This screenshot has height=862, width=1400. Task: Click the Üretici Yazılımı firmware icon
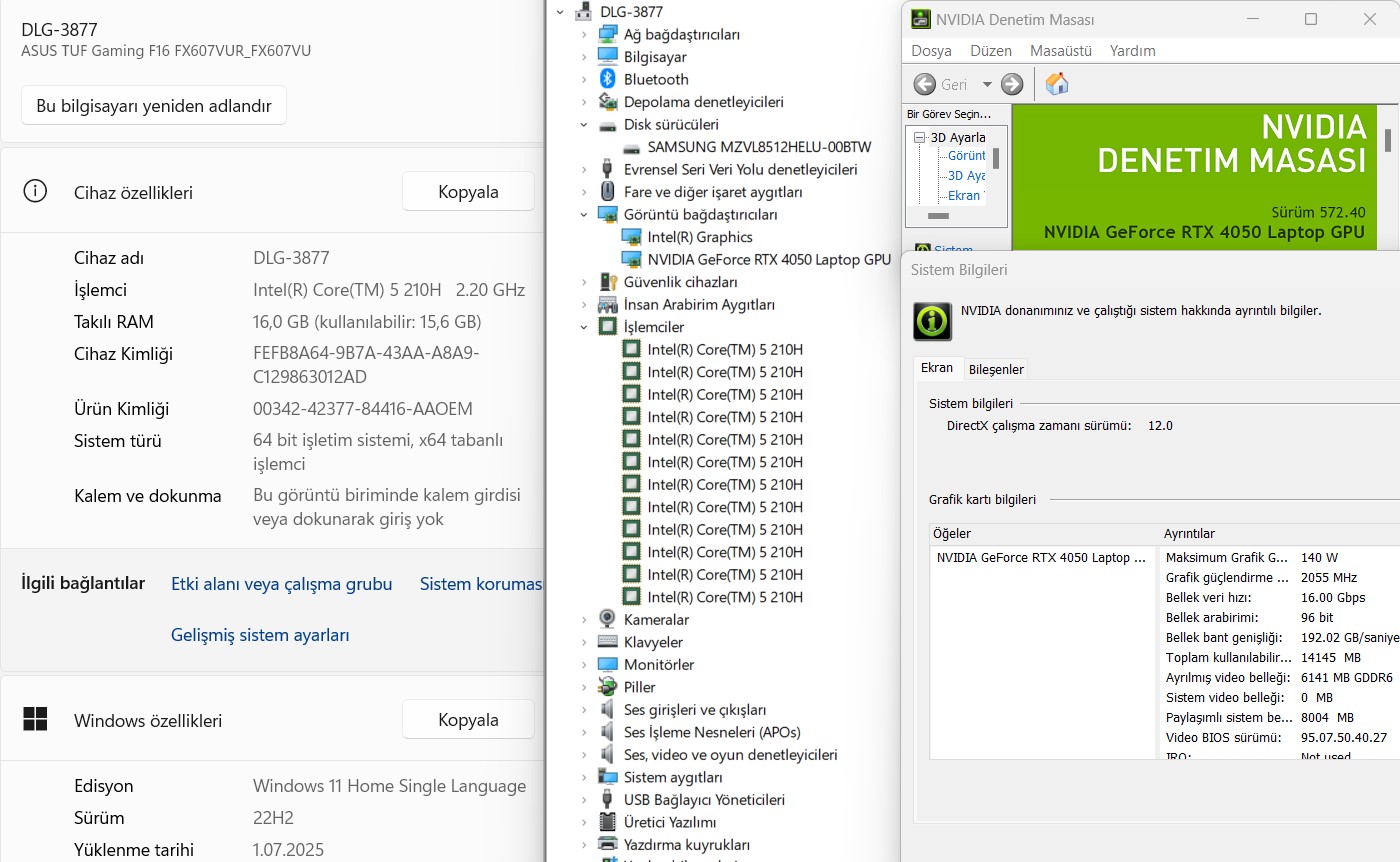[608, 822]
